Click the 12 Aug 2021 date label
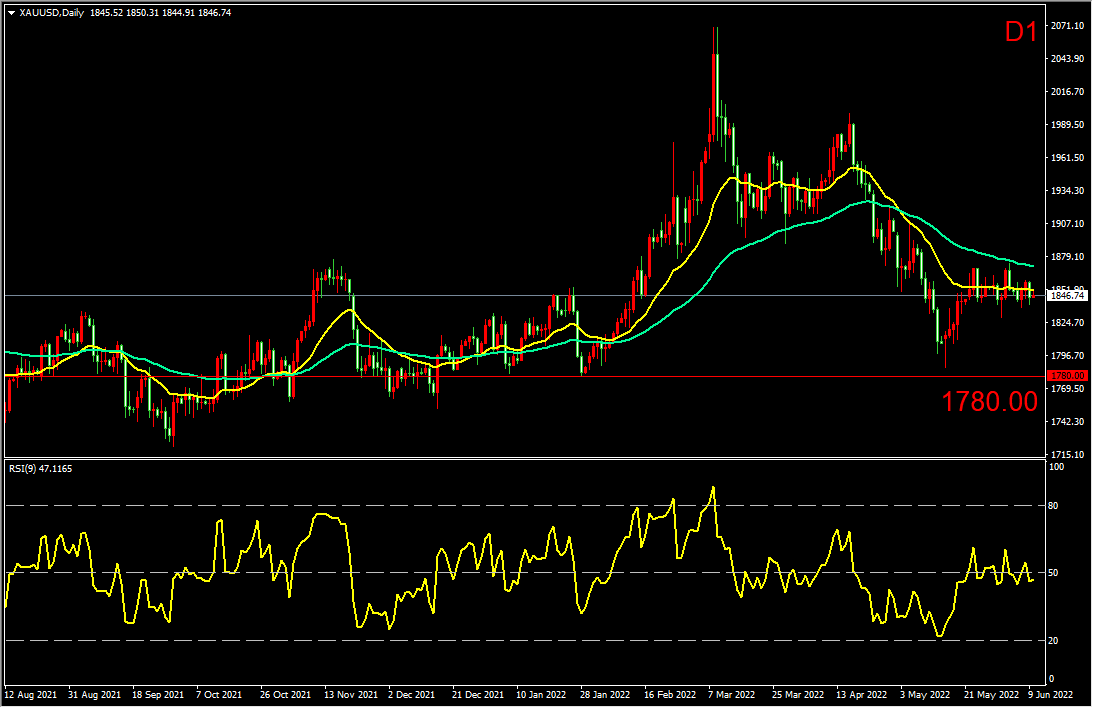 tap(31, 695)
